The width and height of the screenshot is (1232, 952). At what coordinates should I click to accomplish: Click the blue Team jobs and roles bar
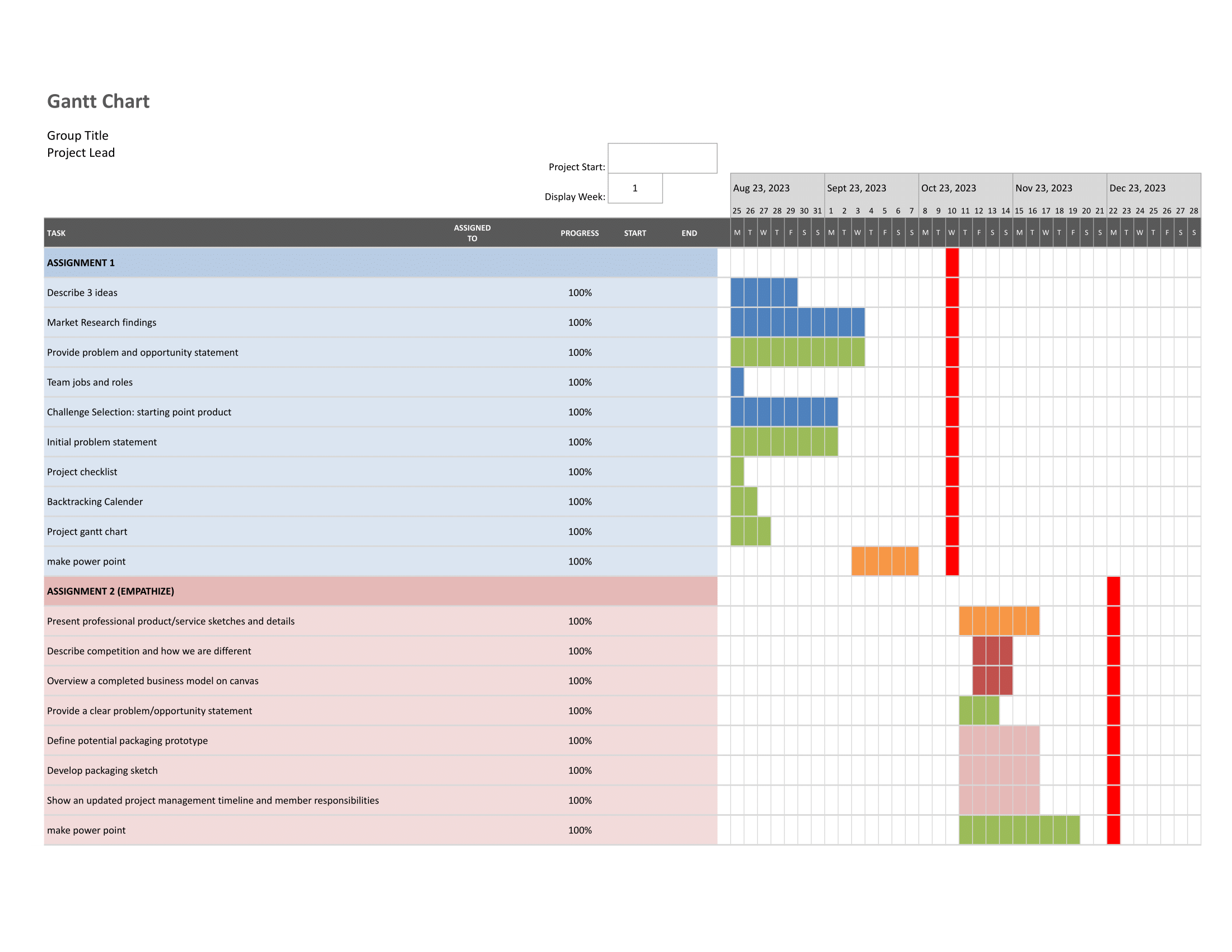[x=737, y=382]
